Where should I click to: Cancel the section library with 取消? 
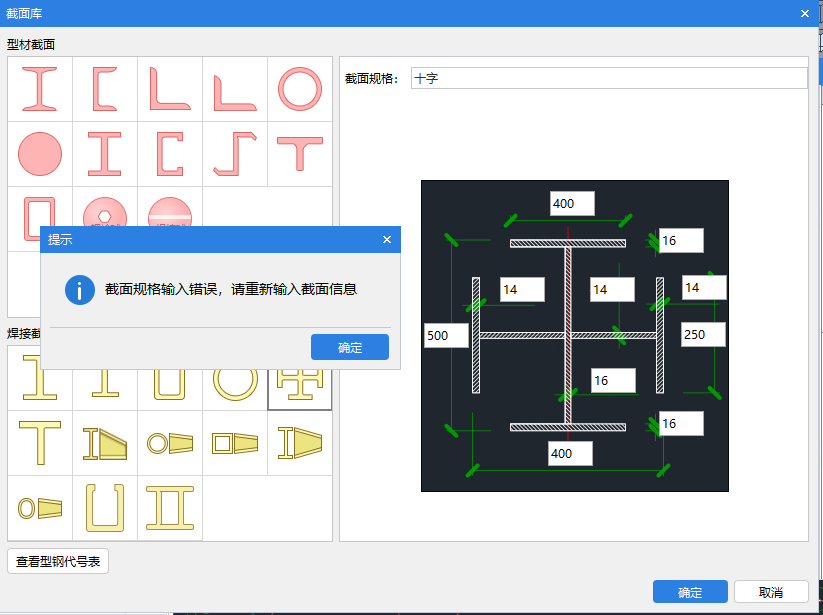click(x=771, y=591)
